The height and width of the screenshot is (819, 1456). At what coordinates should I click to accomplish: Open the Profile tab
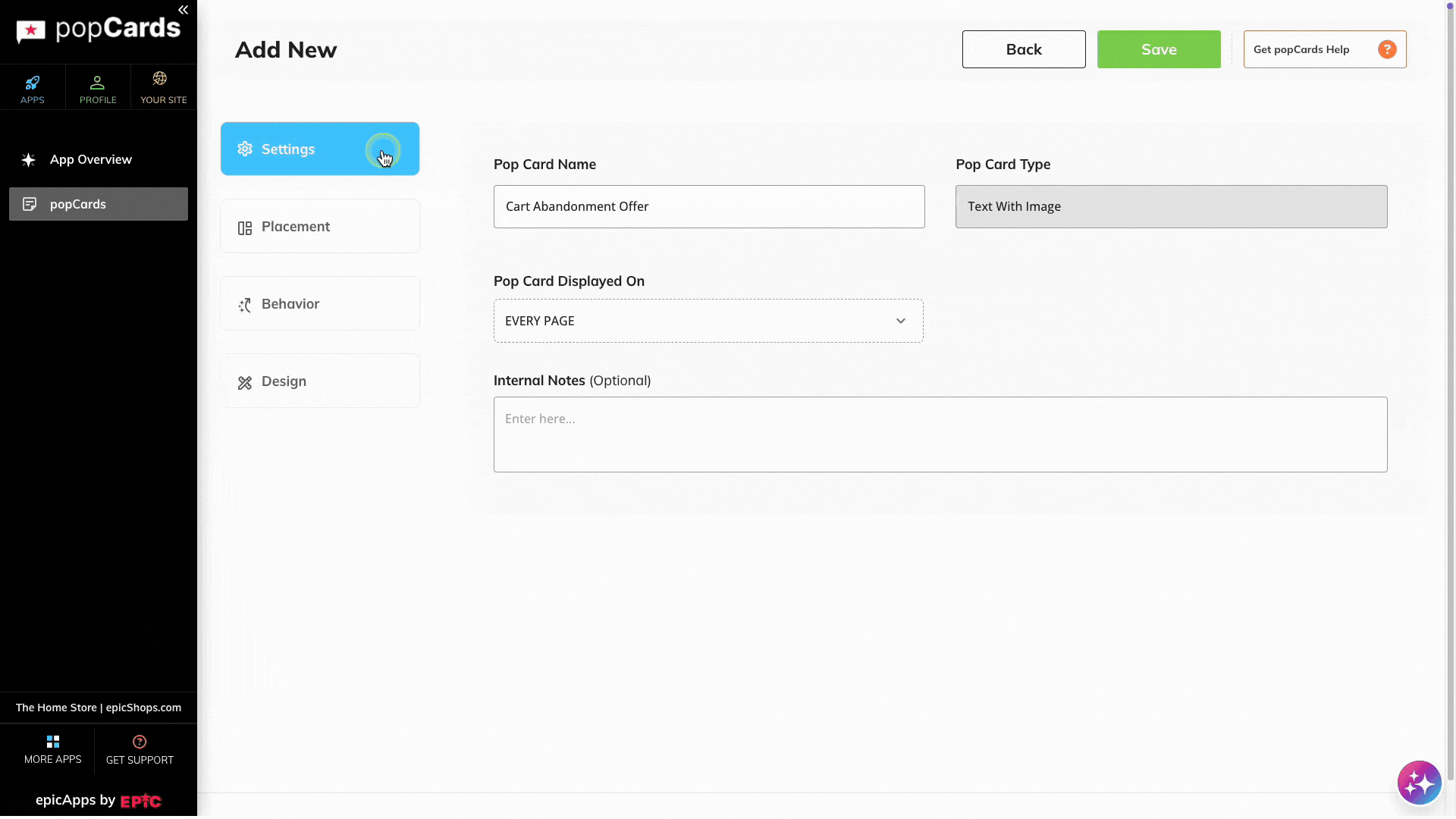(98, 88)
